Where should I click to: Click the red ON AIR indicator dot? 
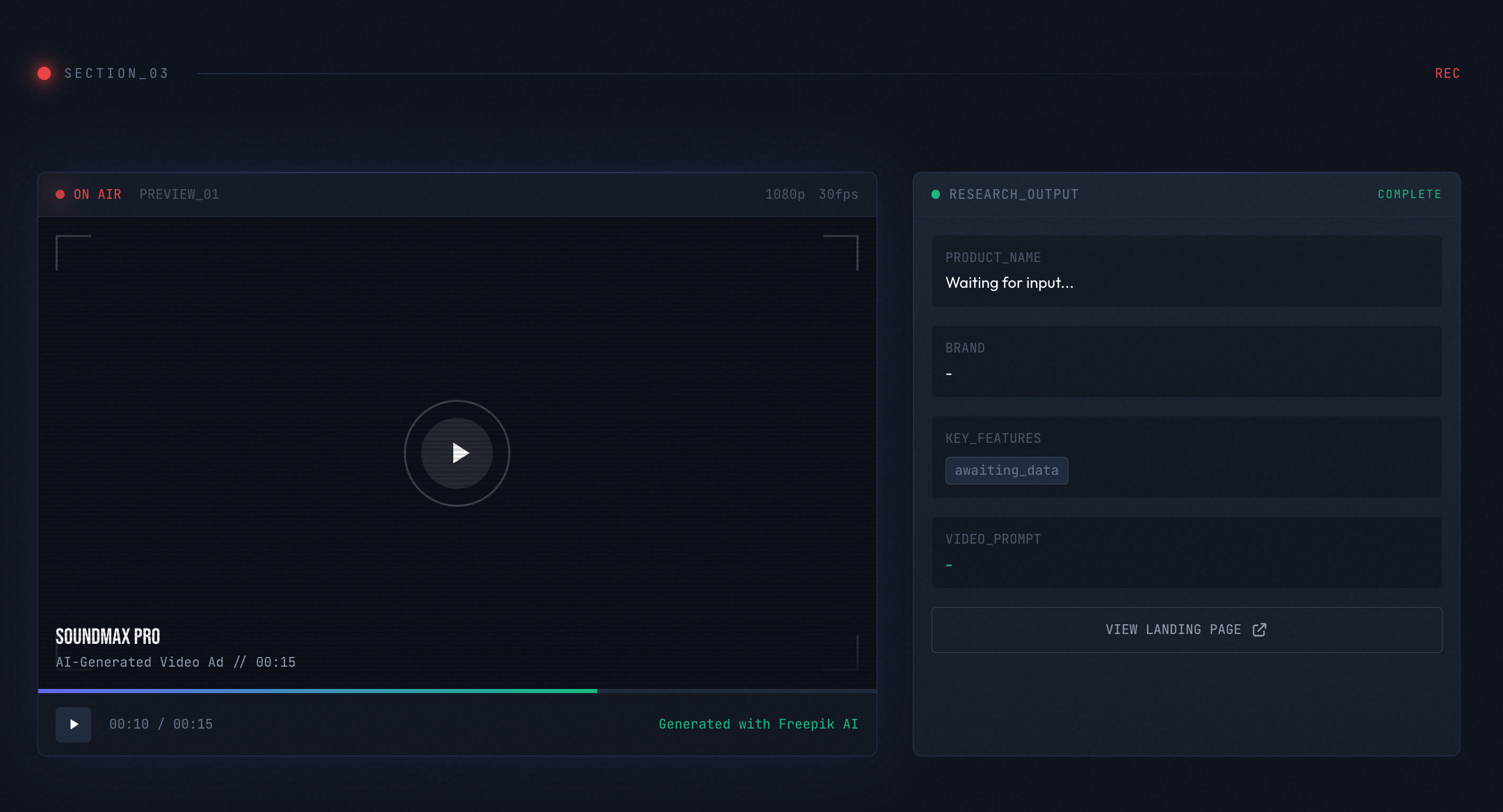[60, 195]
